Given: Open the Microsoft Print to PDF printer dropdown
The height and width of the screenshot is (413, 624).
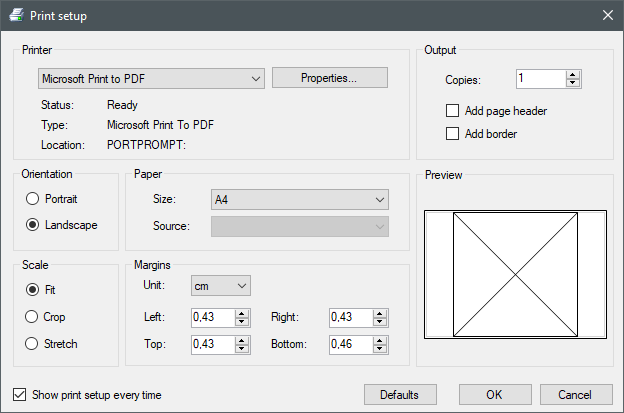Looking at the screenshot, I should (x=150, y=78).
